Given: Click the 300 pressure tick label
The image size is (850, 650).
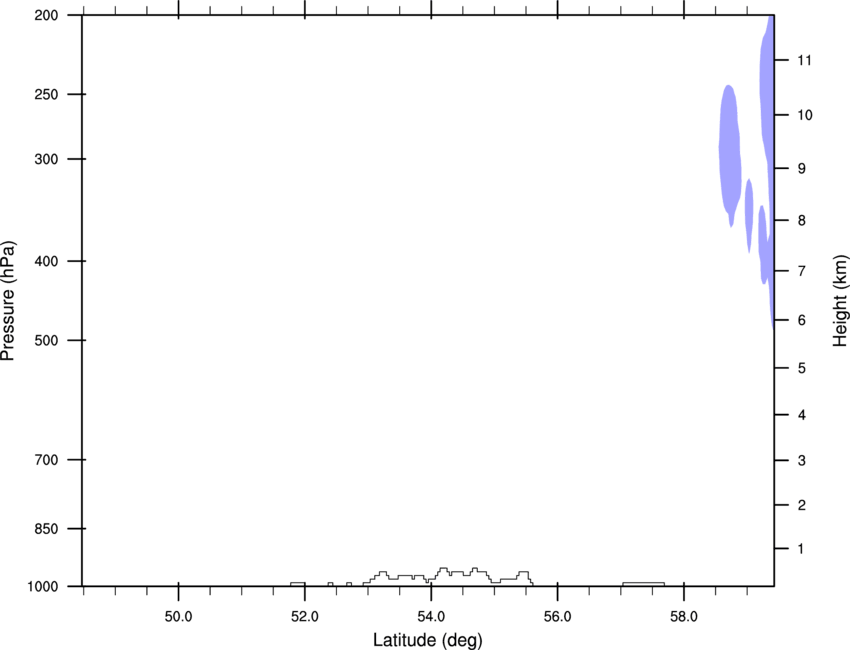Looking at the screenshot, I should (x=46, y=159).
